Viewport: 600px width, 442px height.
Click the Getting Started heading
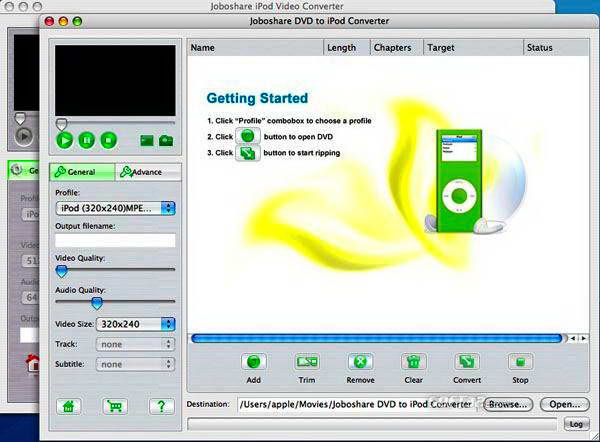click(257, 98)
